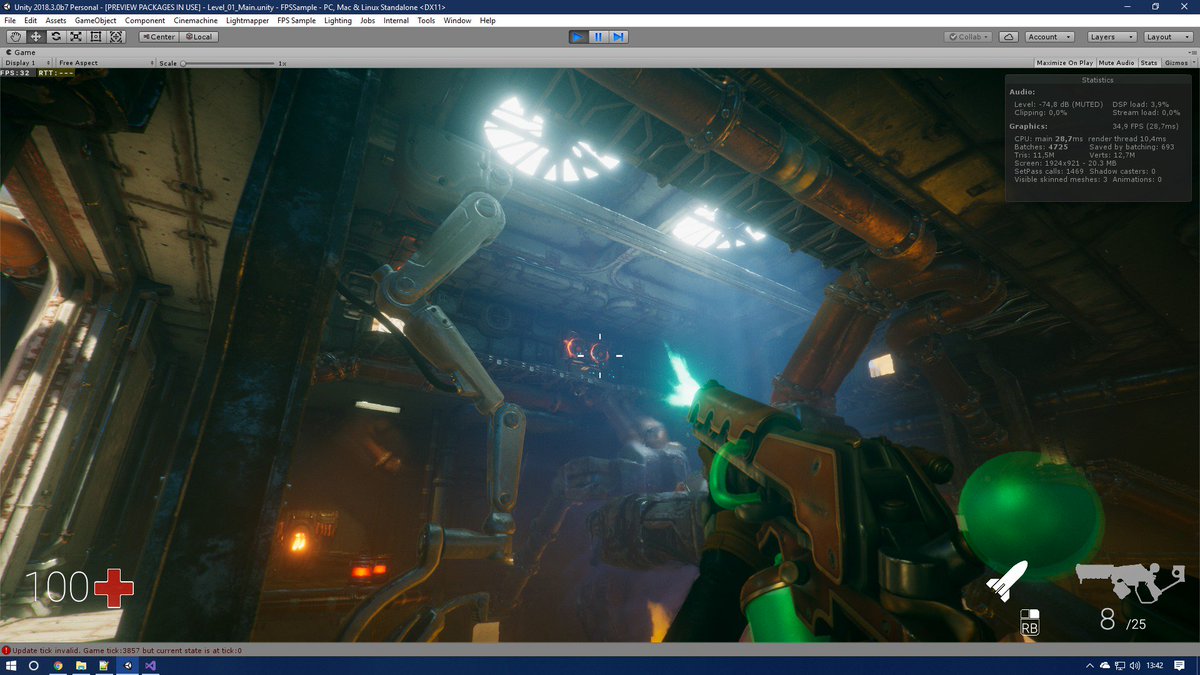Screen dimensions: 1200x675
Task: Open the Window menu
Action: (457, 20)
